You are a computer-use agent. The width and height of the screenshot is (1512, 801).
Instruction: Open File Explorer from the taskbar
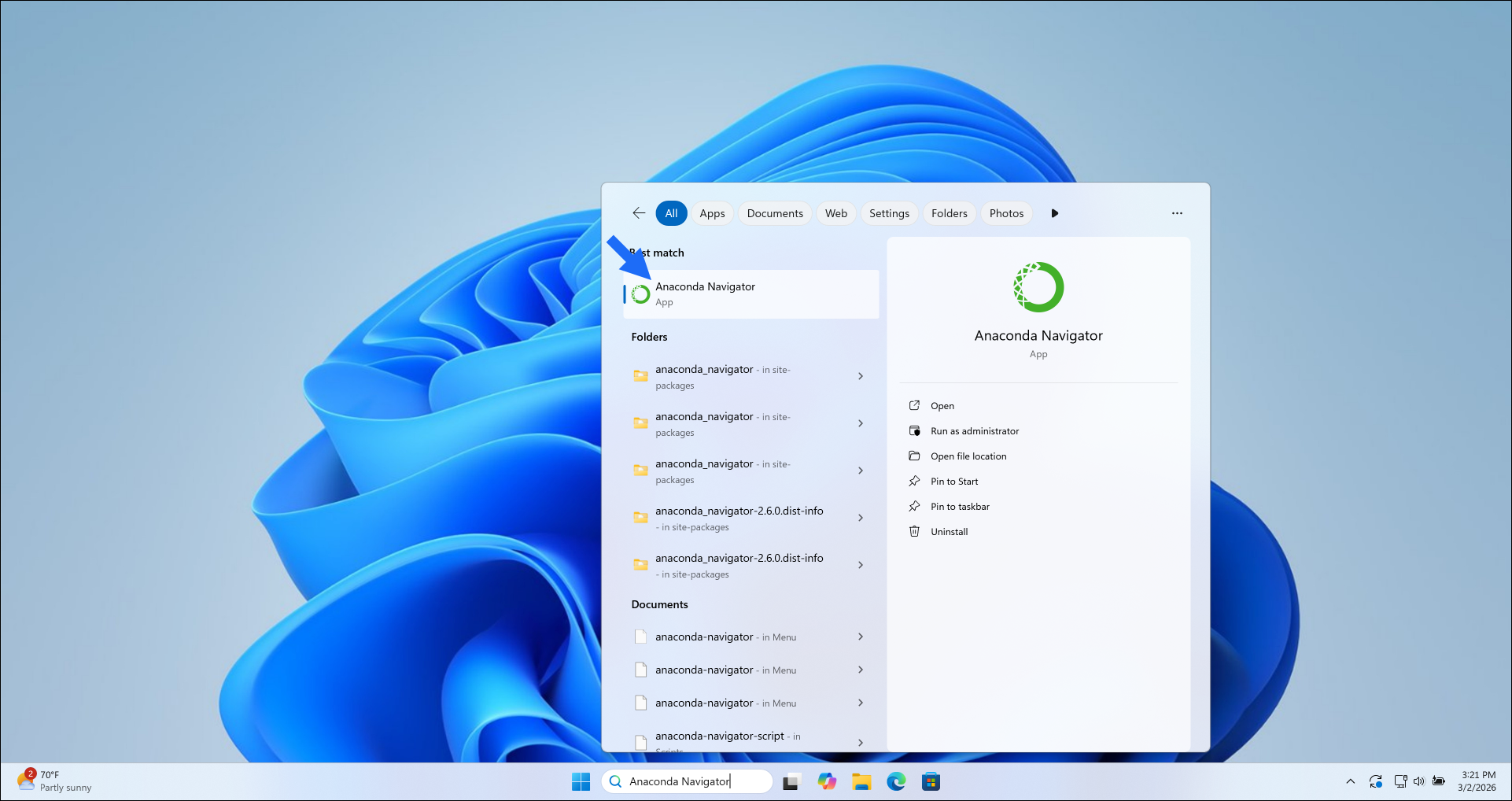pos(861,781)
